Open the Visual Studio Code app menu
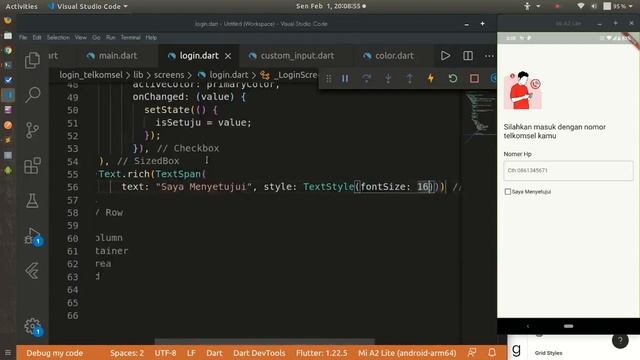This screenshot has height=360, width=640. (x=88, y=6)
